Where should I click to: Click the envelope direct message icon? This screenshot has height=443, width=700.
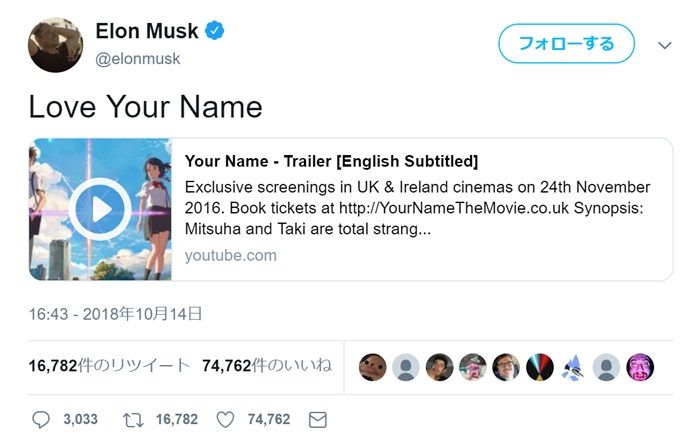(318, 419)
